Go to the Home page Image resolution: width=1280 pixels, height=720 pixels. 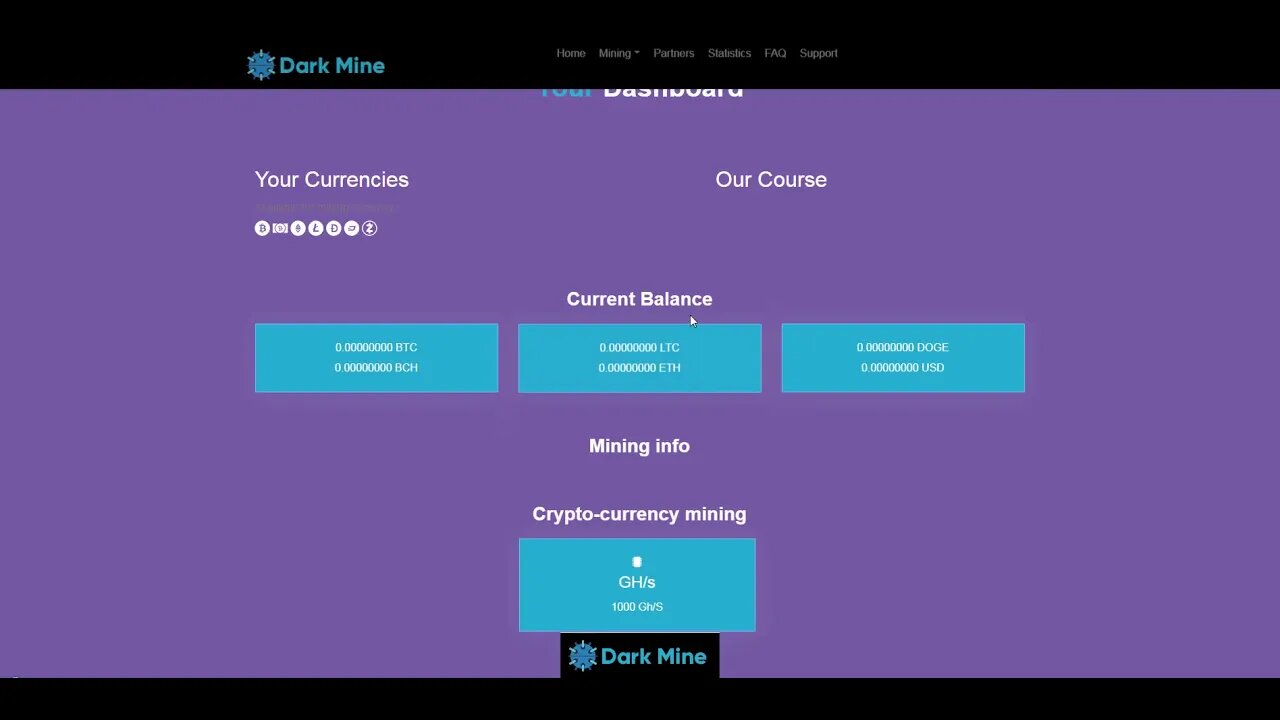point(571,53)
